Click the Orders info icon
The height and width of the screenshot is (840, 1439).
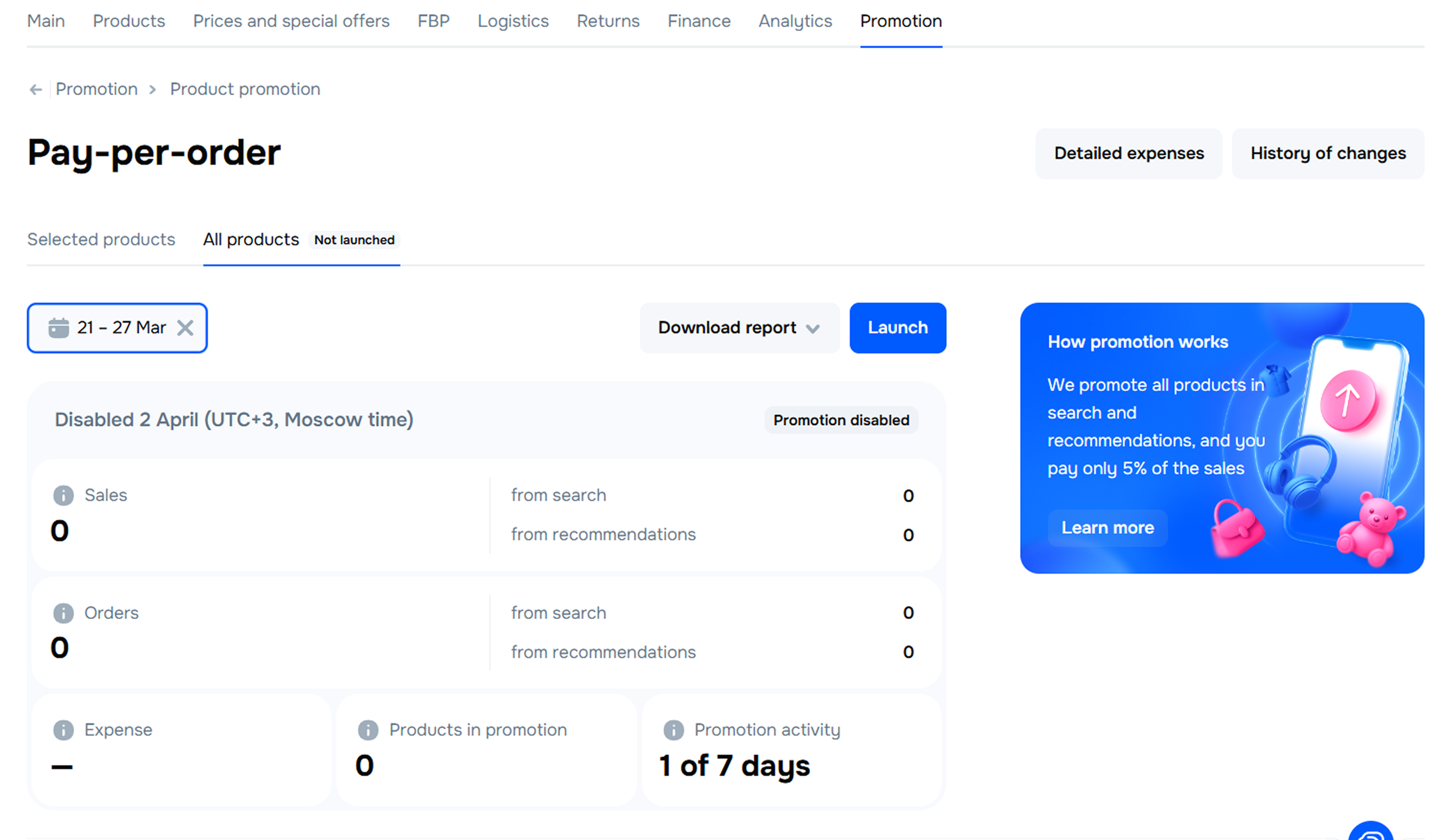pyautogui.click(x=63, y=613)
